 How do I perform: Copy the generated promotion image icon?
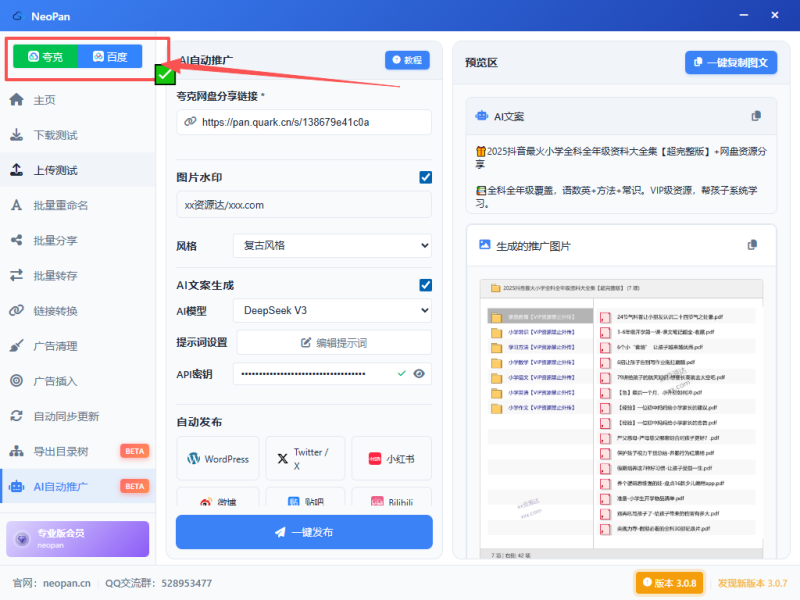[753, 245]
